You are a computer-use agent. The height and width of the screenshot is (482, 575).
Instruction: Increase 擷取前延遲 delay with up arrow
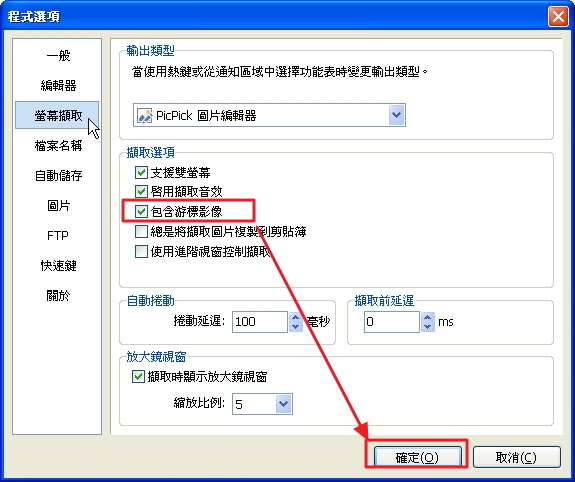point(428,317)
